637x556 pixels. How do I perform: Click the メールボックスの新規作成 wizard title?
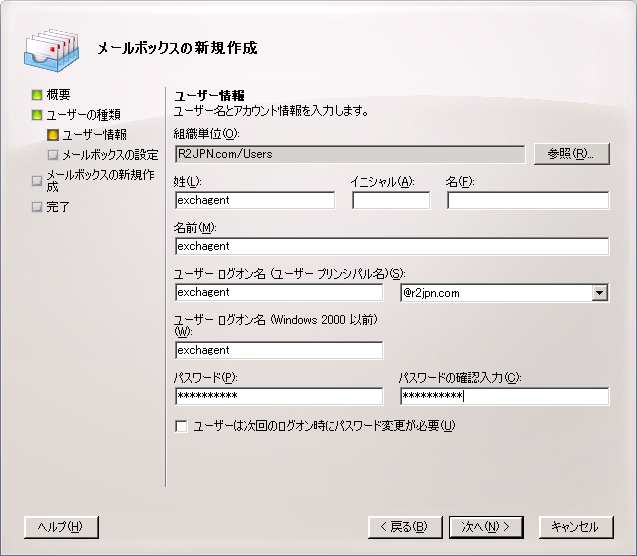[177, 48]
